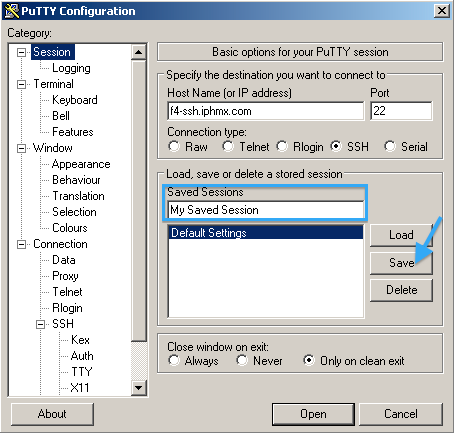Select the SSH connection type
Viewport: 454px width, 433px height.
336,147
